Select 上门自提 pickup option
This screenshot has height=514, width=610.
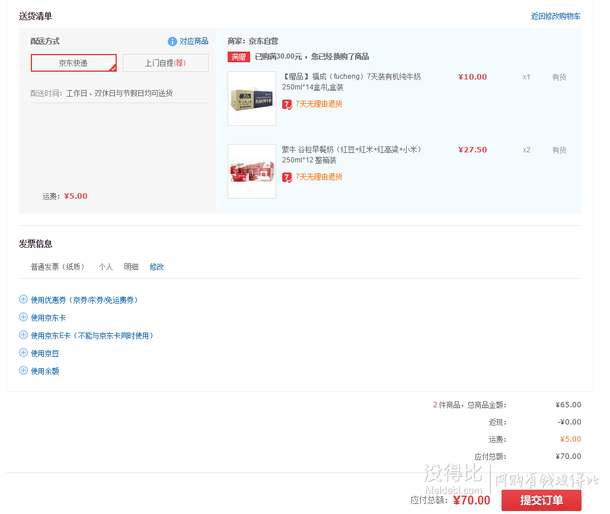pos(166,63)
